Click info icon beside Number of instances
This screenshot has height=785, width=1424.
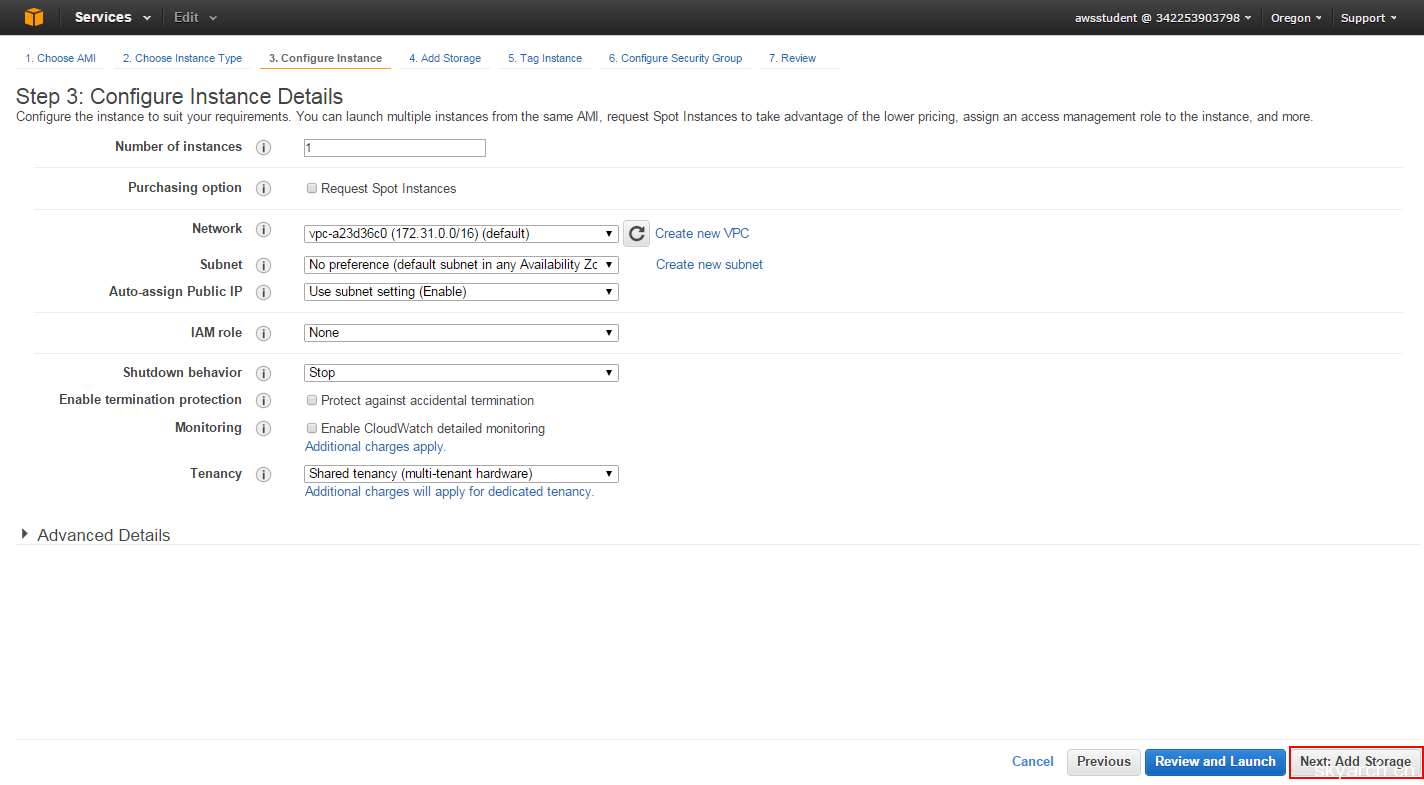[263, 148]
